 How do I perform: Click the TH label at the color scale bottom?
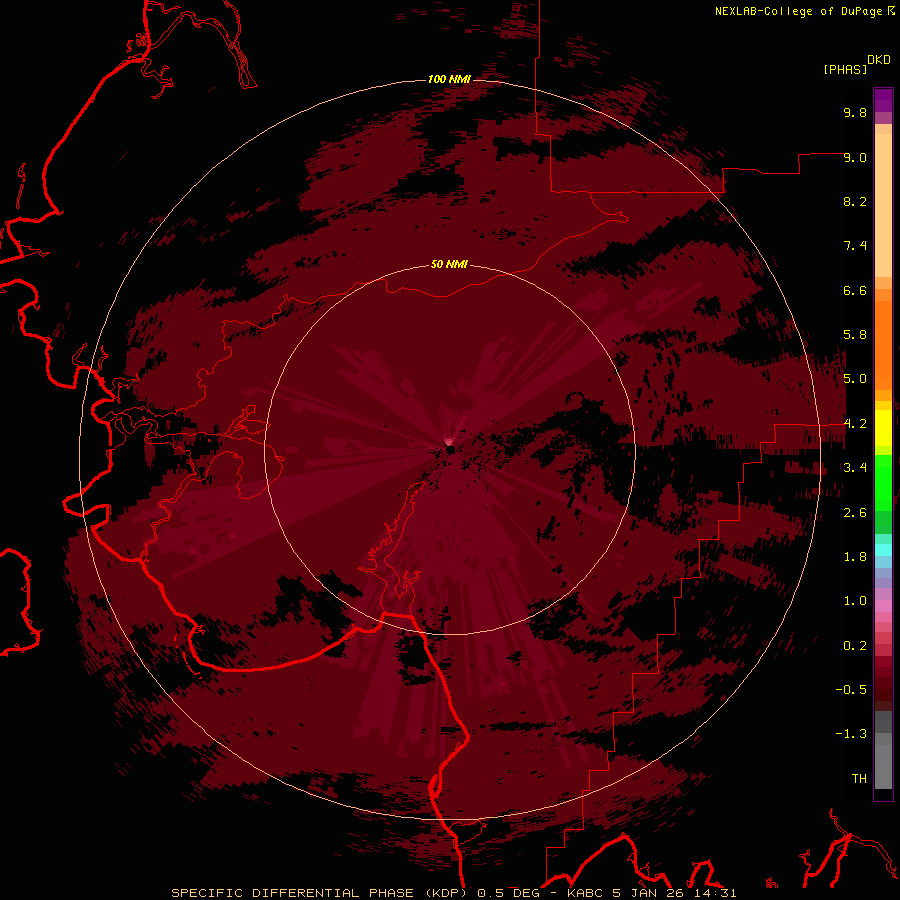859,779
